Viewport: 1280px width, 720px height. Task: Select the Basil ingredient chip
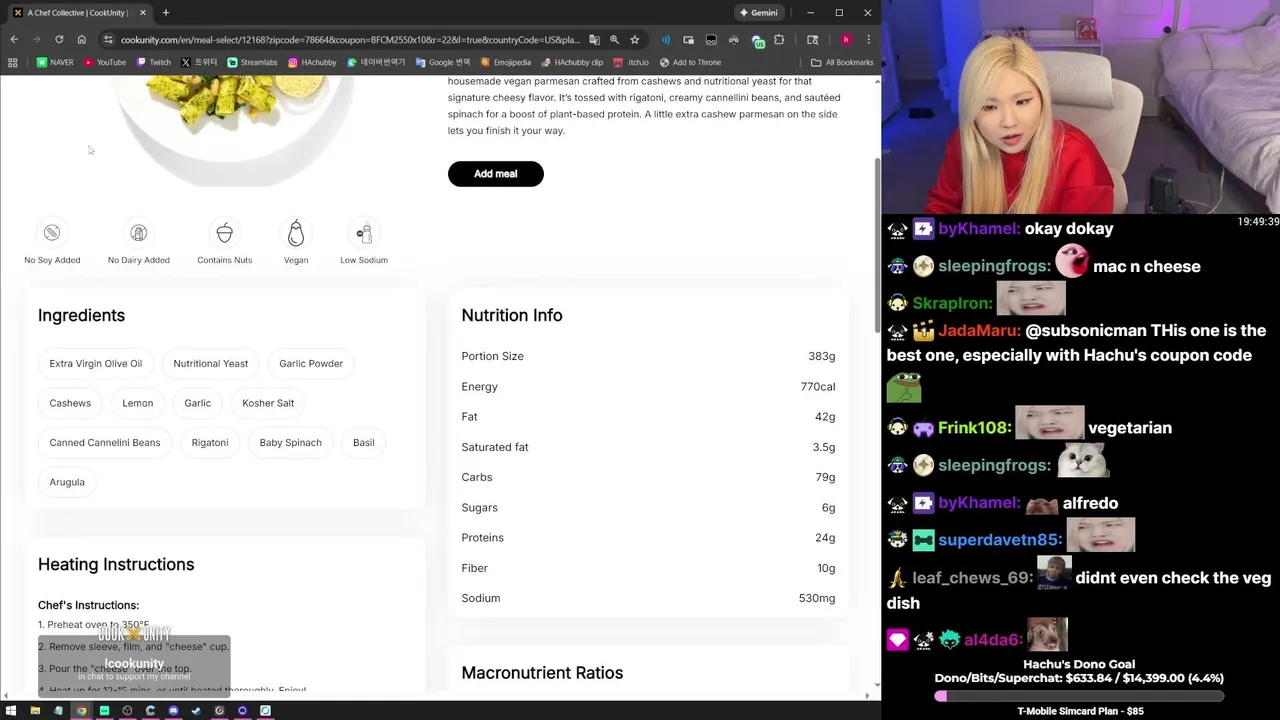(364, 443)
